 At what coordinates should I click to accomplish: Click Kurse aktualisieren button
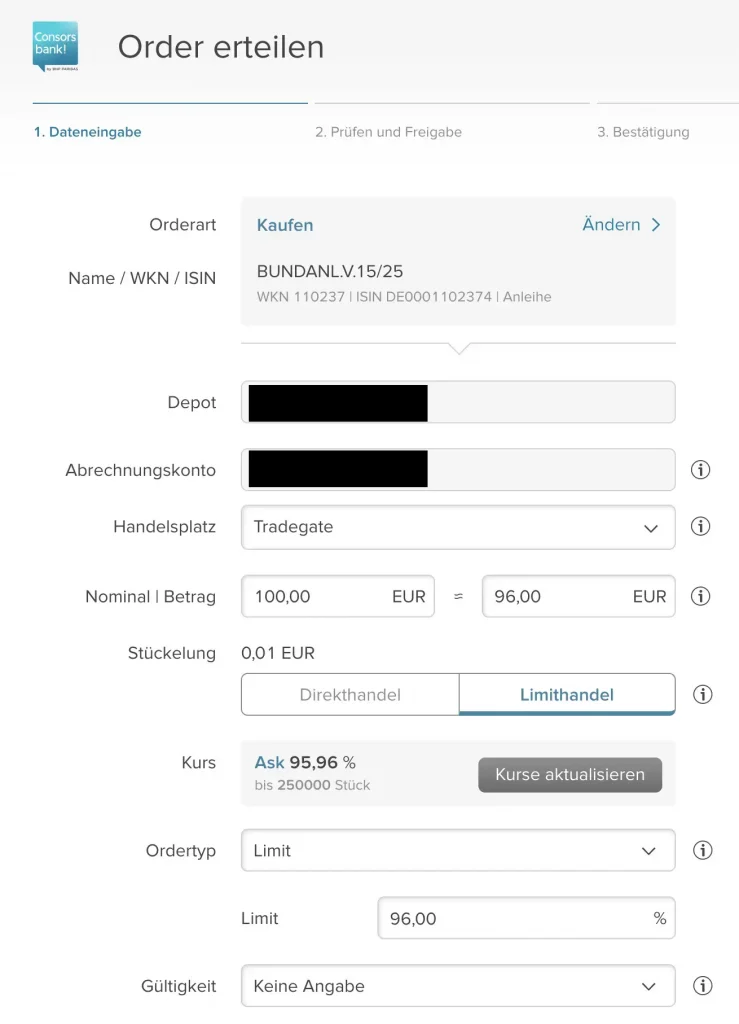tap(570, 775)
